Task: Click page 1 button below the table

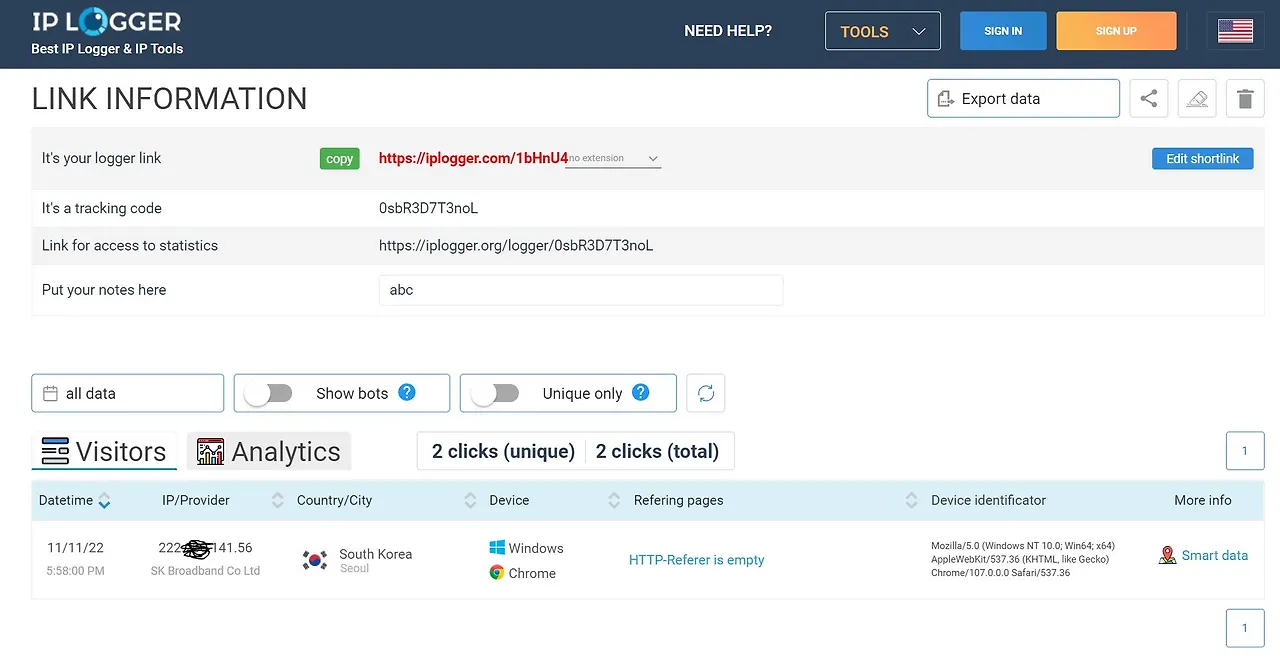Action: (x=1245, y=628)
